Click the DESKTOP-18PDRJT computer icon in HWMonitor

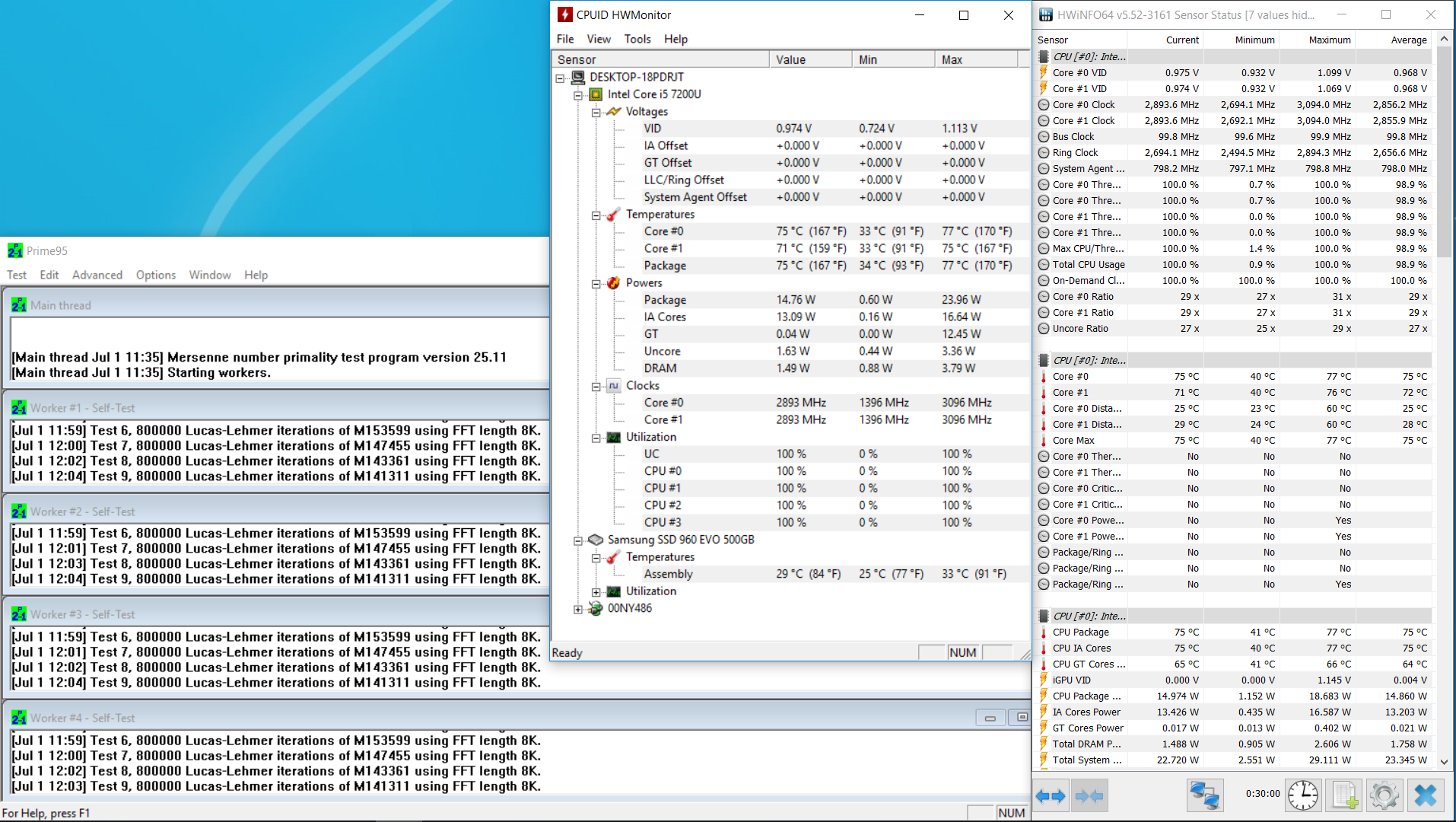pos(578,77)
